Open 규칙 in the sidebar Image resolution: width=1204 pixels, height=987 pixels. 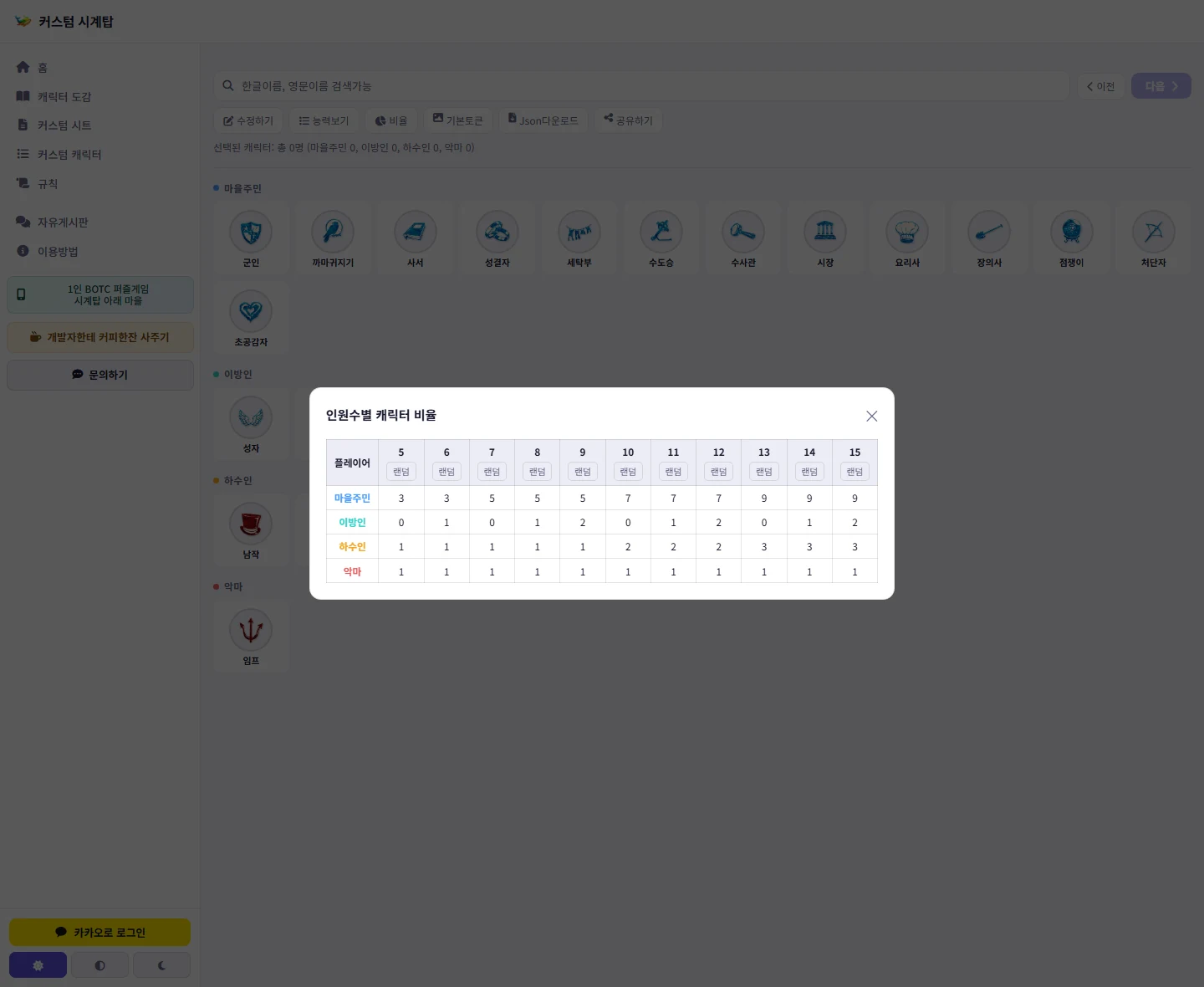pos(100,183)
